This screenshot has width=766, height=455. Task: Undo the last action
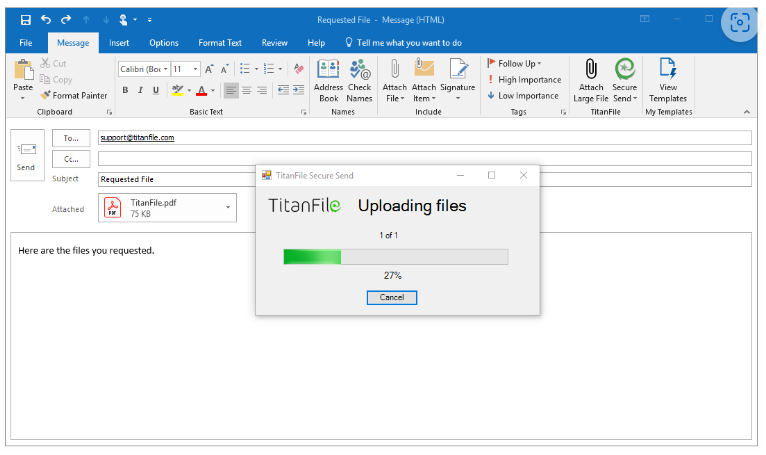[46, 20]
